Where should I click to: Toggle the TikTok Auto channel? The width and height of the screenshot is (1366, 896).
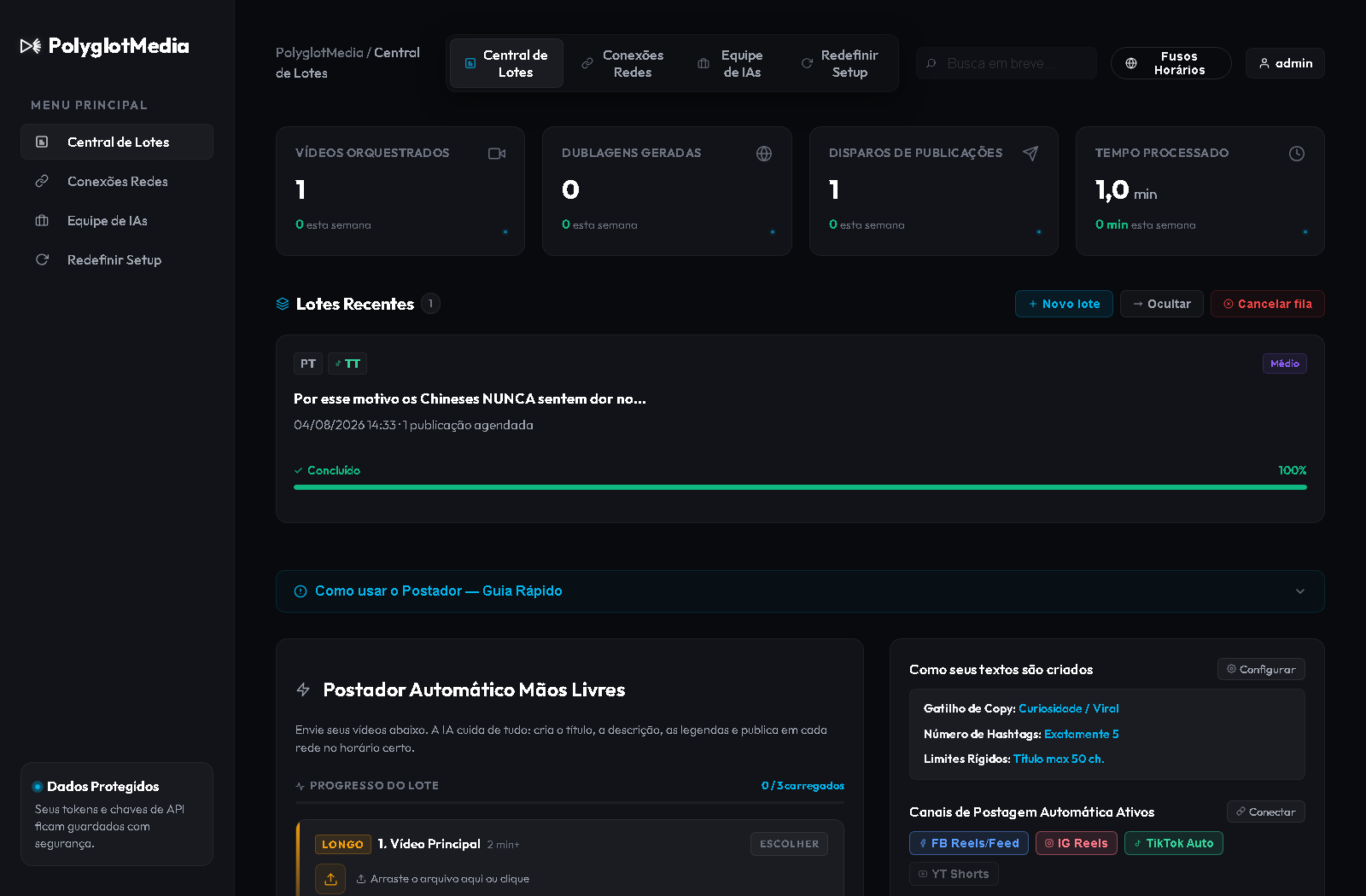point(1174,843)
